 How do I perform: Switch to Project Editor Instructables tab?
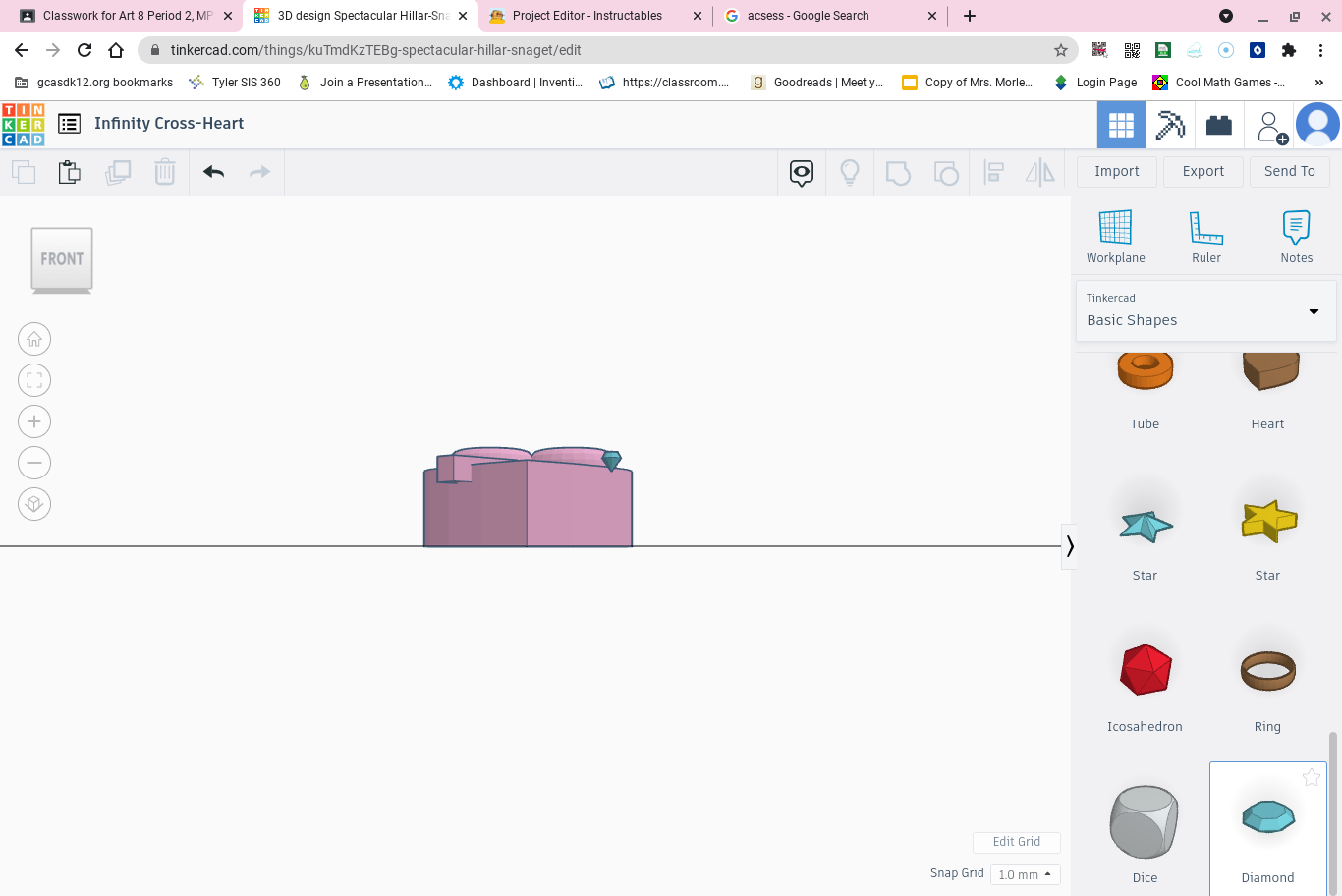pos(595,16)
